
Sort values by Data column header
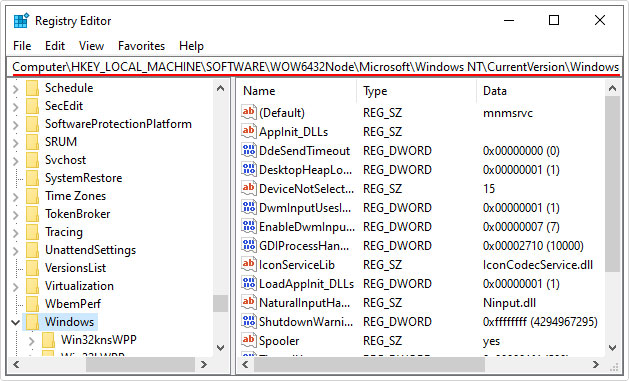click(540, 91)
